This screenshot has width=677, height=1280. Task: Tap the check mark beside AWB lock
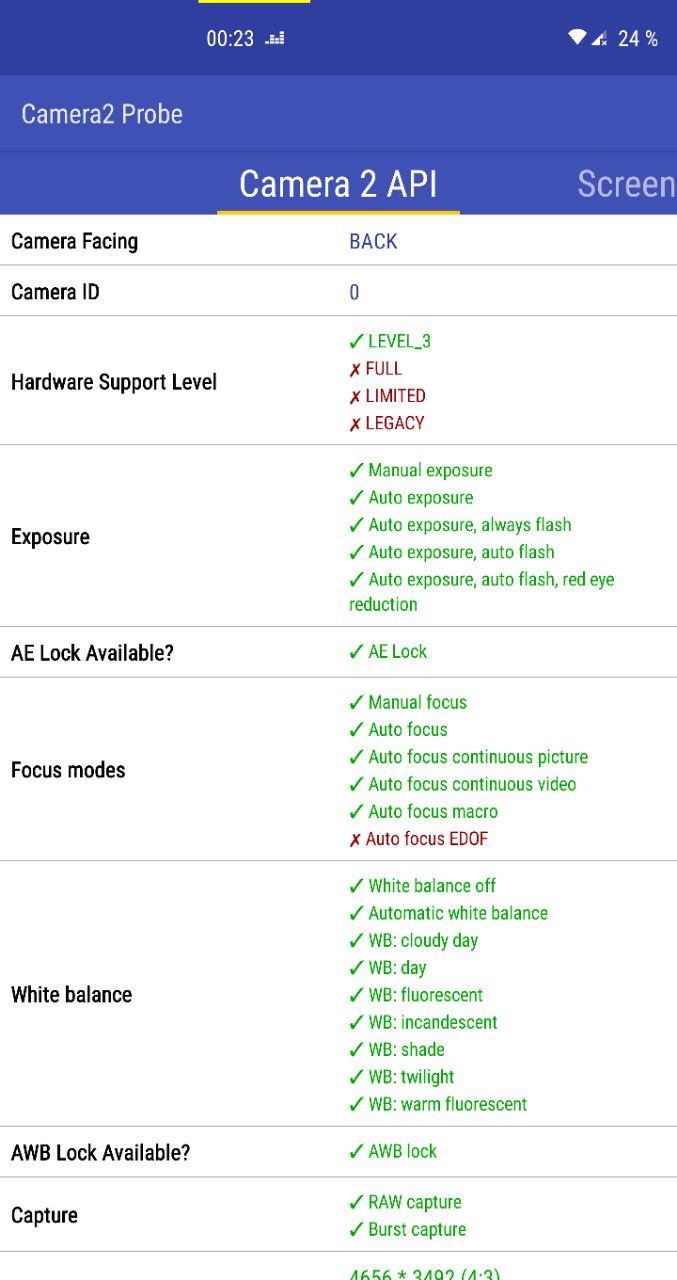click(356, 1152)
